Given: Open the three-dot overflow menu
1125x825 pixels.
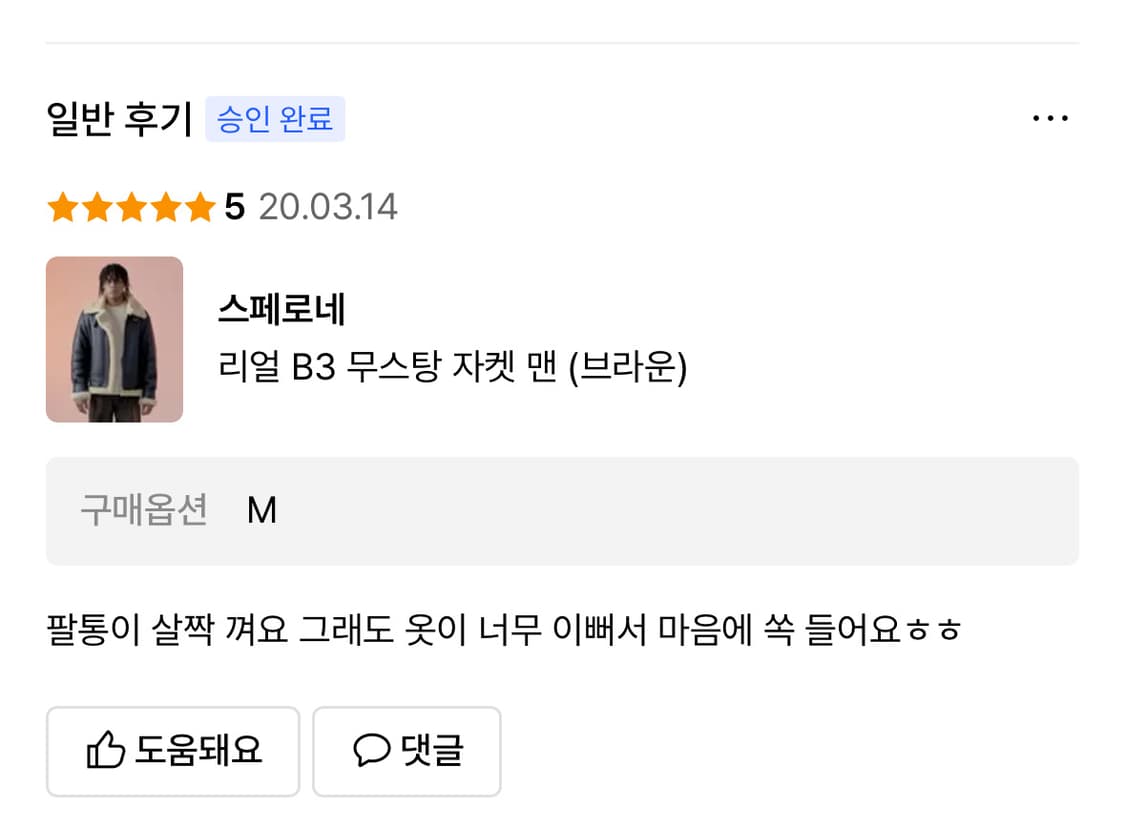Looking at the screenshot, I should tap(1051, 117).
